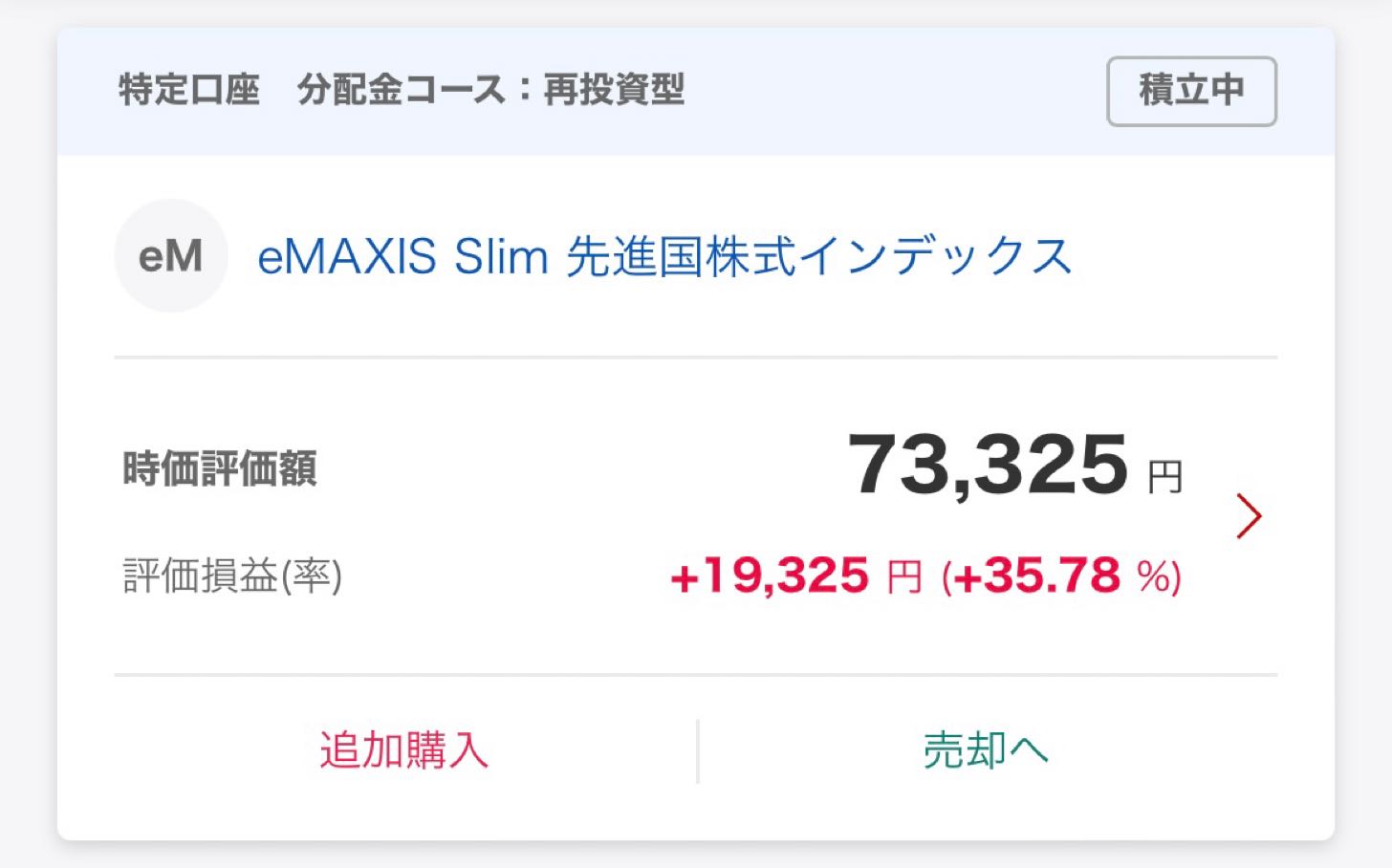1392x868 pixels.
Task: Click the 時価評価額 label
Action: point(220,468)
